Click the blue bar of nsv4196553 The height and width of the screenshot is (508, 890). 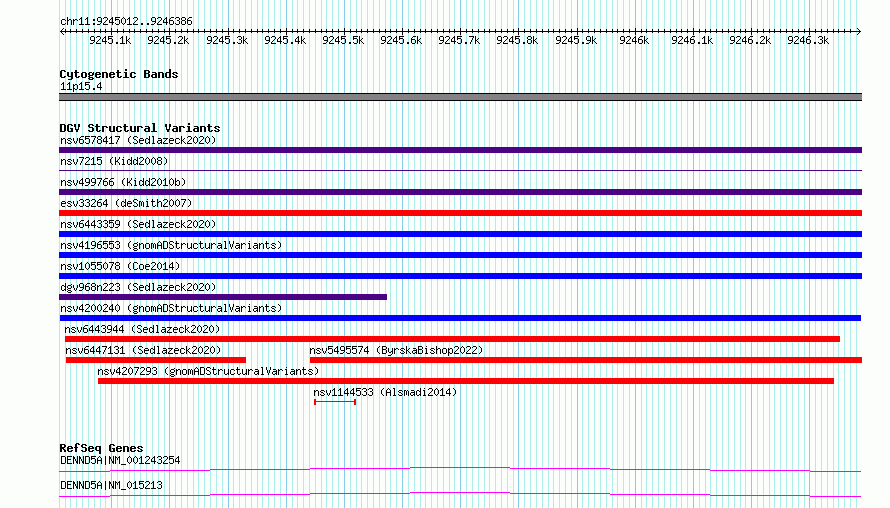[x=460, y=255]
